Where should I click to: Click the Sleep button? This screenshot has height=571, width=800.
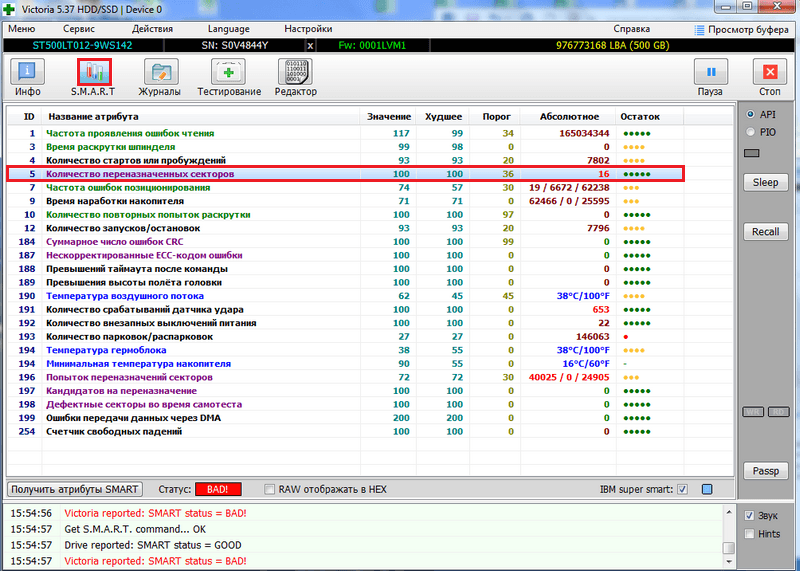point(765,182)
